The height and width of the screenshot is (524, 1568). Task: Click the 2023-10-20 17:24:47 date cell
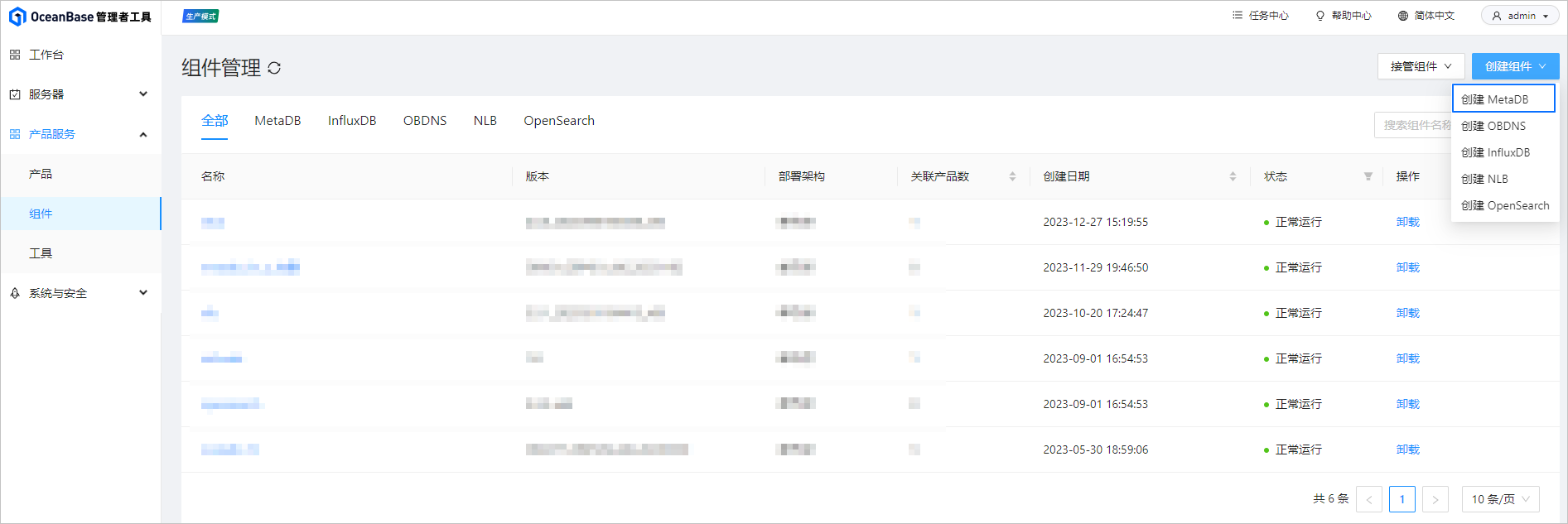(1096, 313)
